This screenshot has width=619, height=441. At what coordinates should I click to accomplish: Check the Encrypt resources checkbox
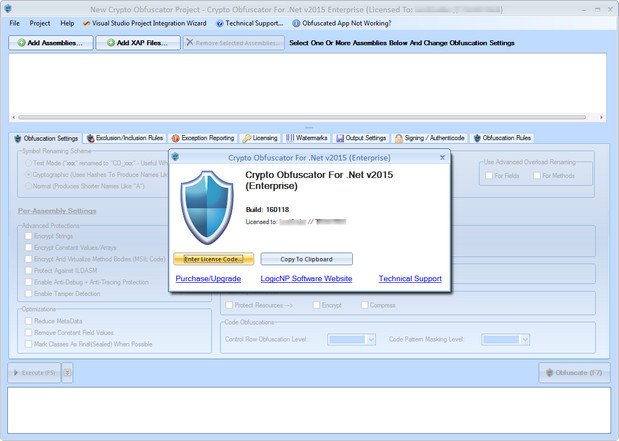pos(317,305)
